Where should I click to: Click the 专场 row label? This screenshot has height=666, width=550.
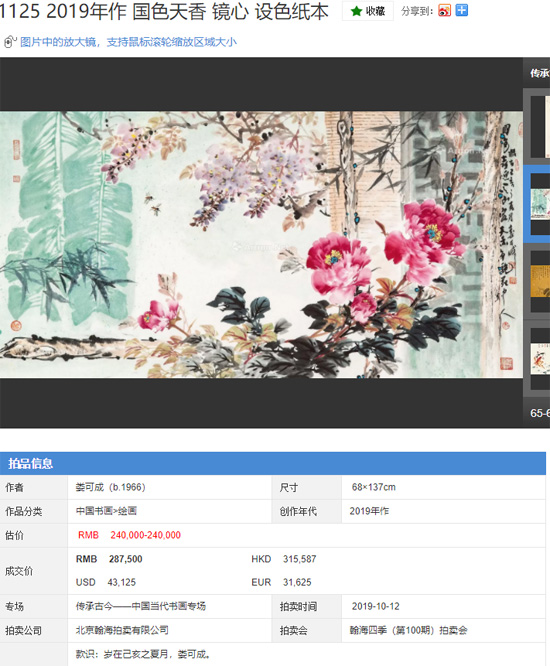14,606
